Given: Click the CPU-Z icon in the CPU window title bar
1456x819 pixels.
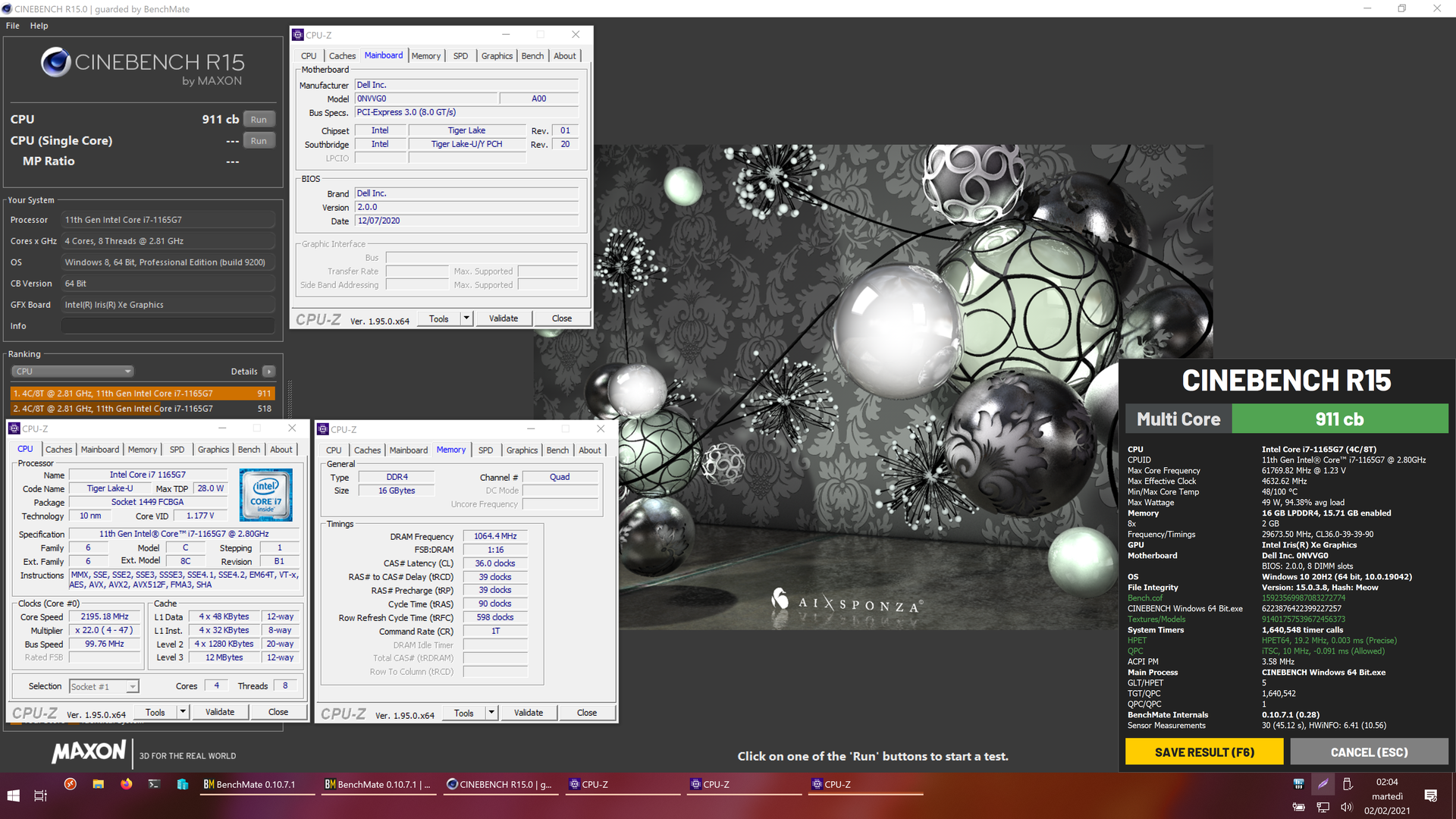Looking at the screenshot, I should pyautogui.click(x=14, y=428).
